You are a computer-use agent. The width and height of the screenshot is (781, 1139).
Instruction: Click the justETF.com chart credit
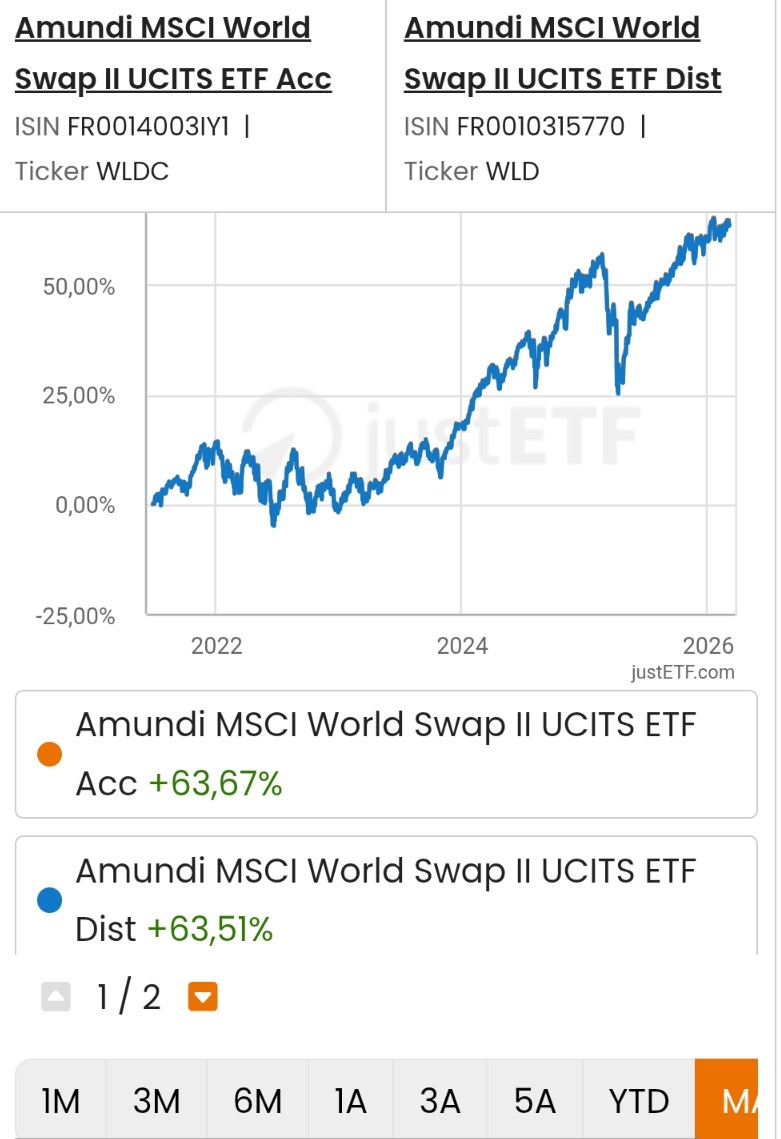point(682,672)
